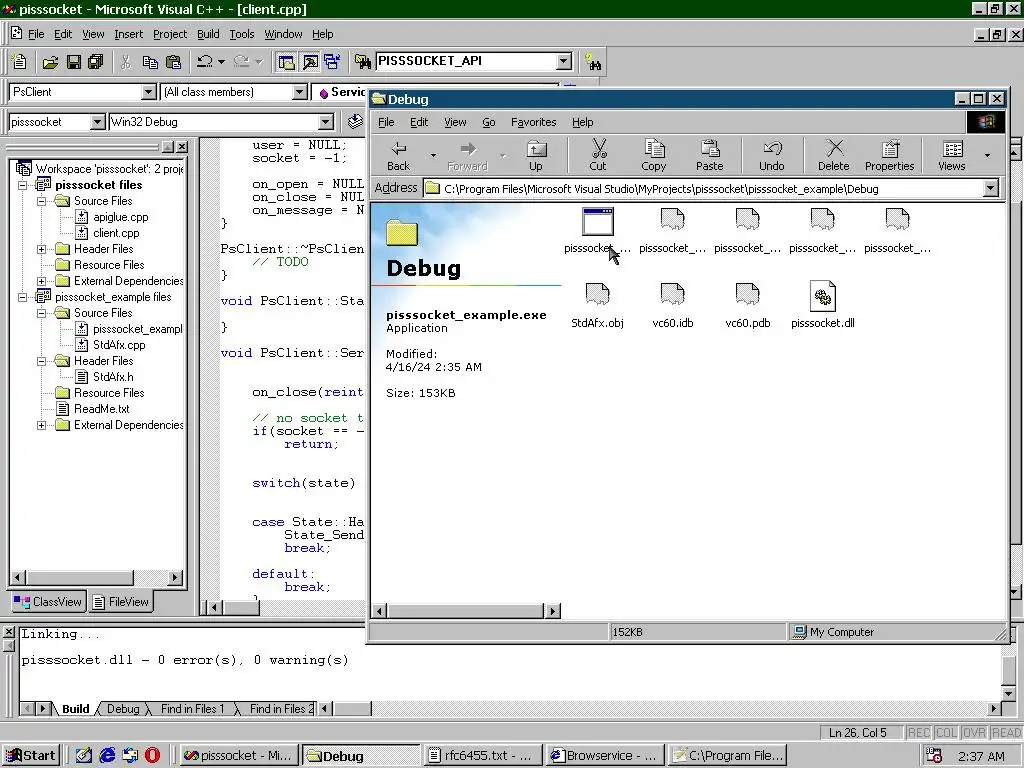
Task: Click the Window List toolbar icon
Action: (x=332, y=62)
